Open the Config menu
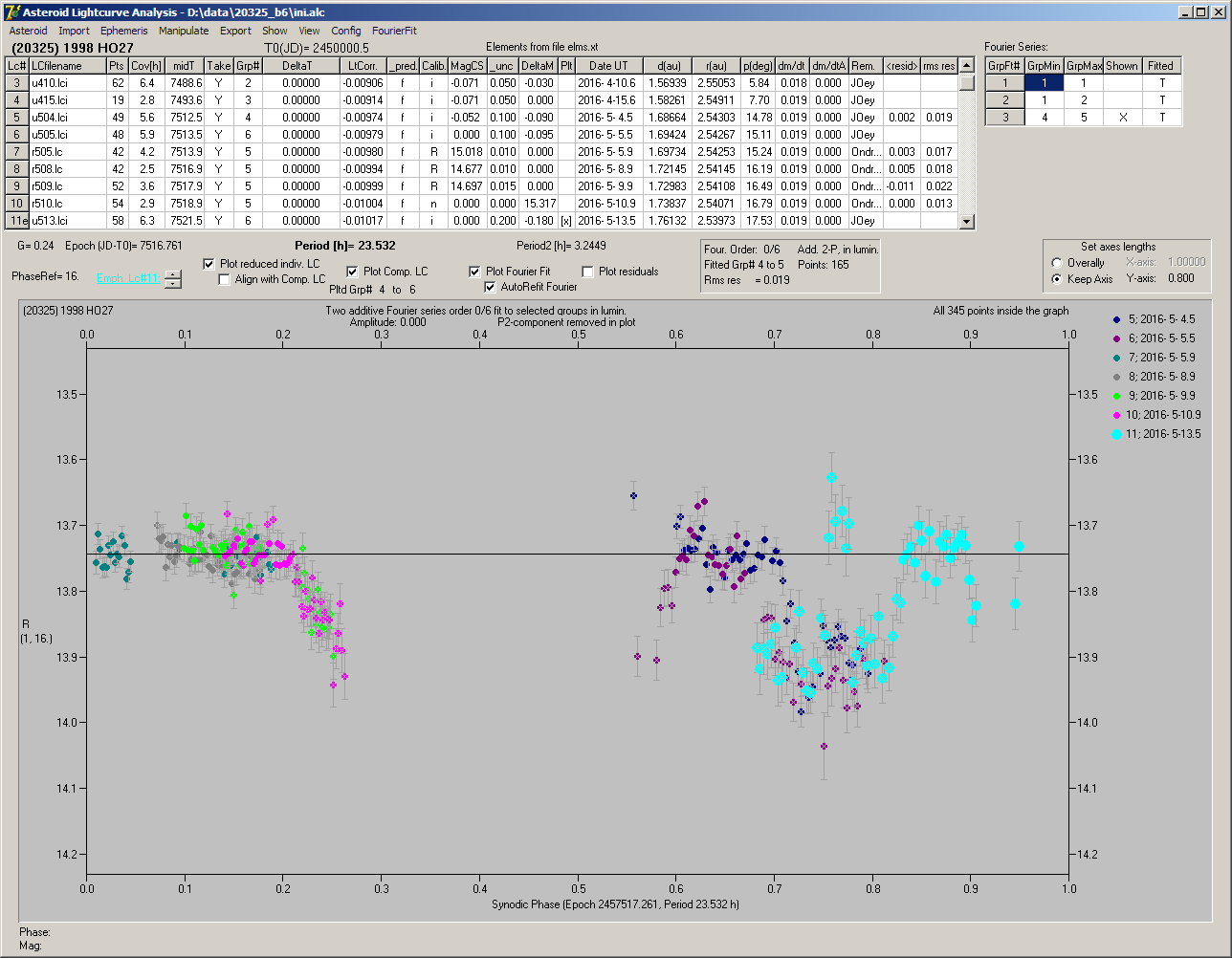 click(346, 31)
